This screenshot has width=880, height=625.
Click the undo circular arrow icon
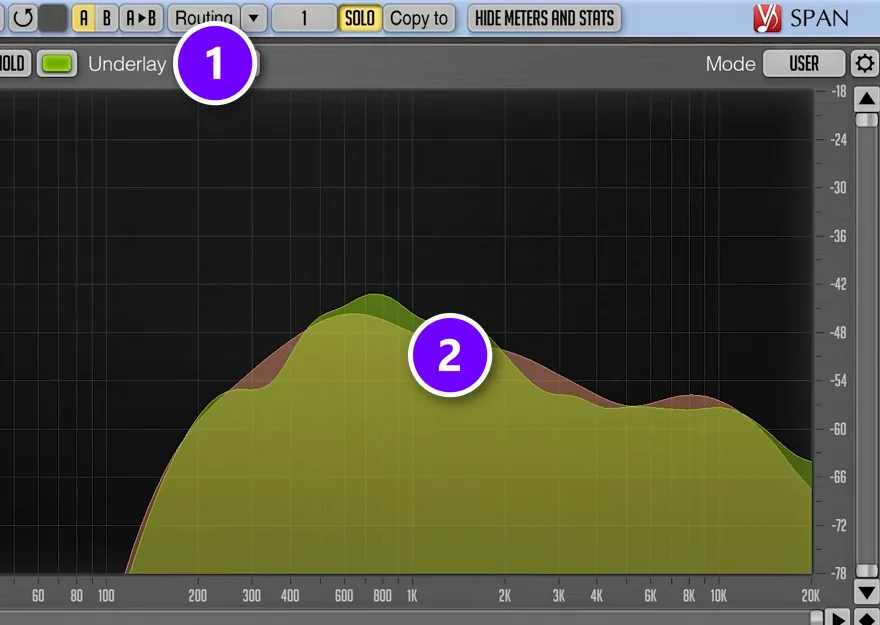(23, 18)
